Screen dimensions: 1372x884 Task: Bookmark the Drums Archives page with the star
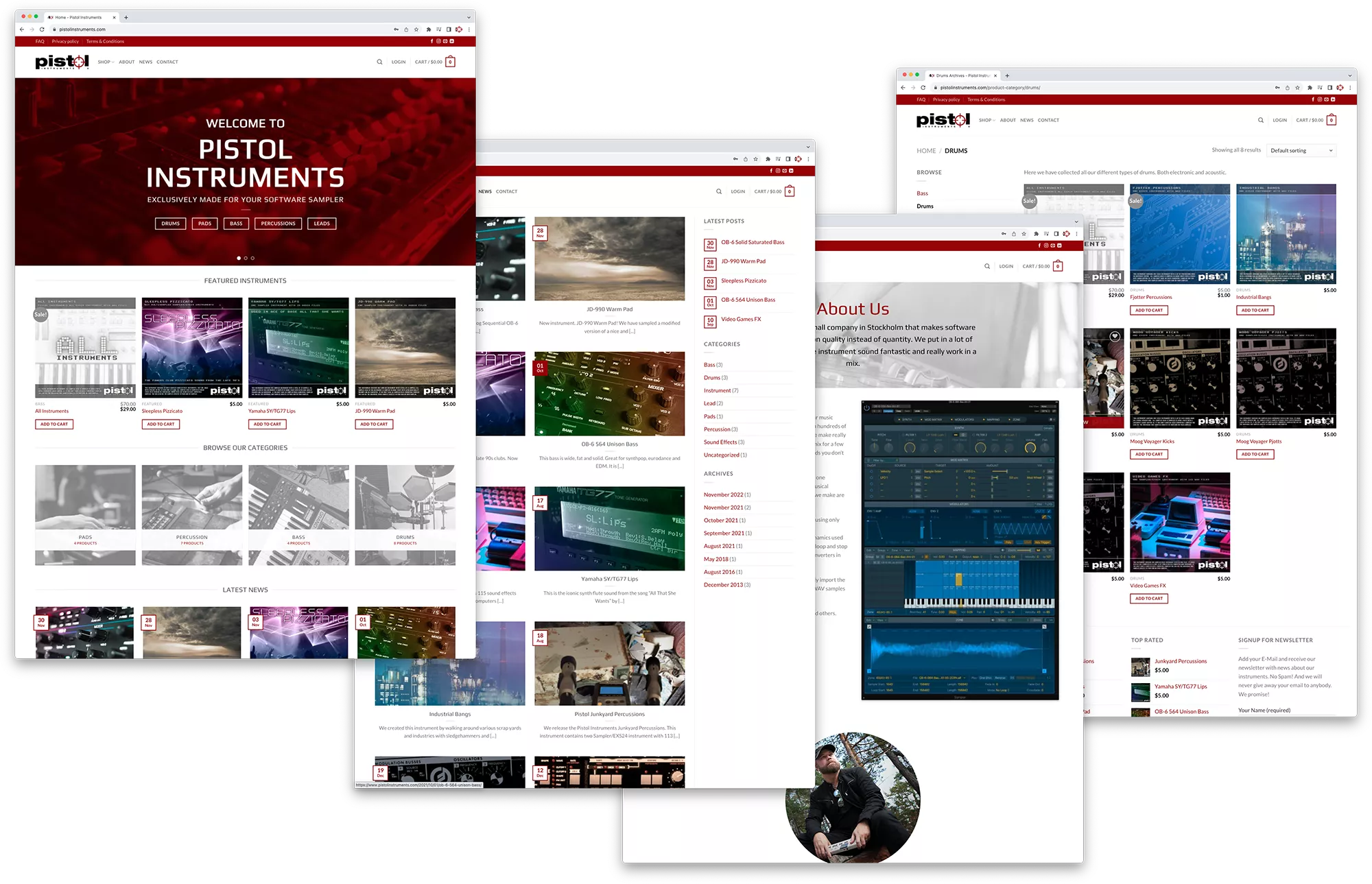1298,88
